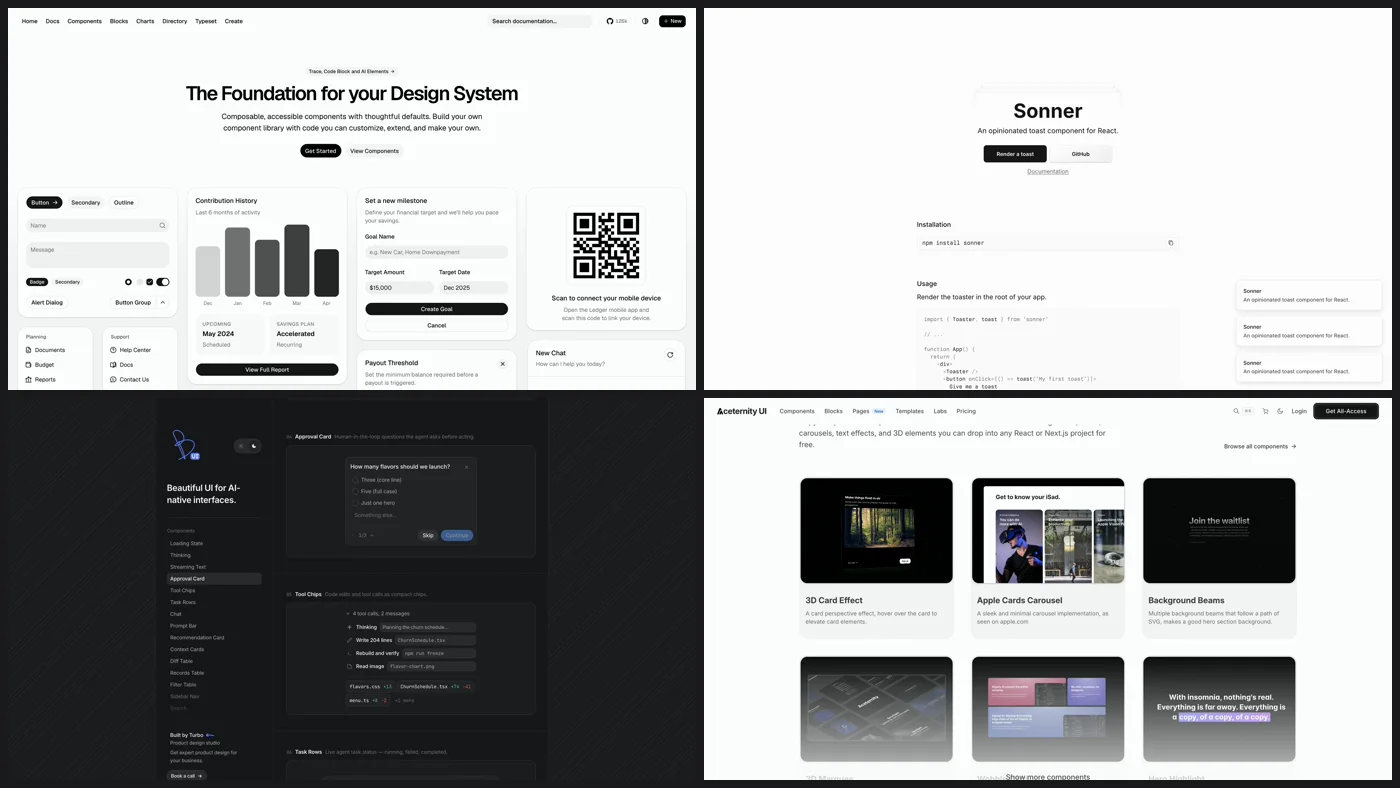Follow the Sonner Documentation link

coord(1048,171)
